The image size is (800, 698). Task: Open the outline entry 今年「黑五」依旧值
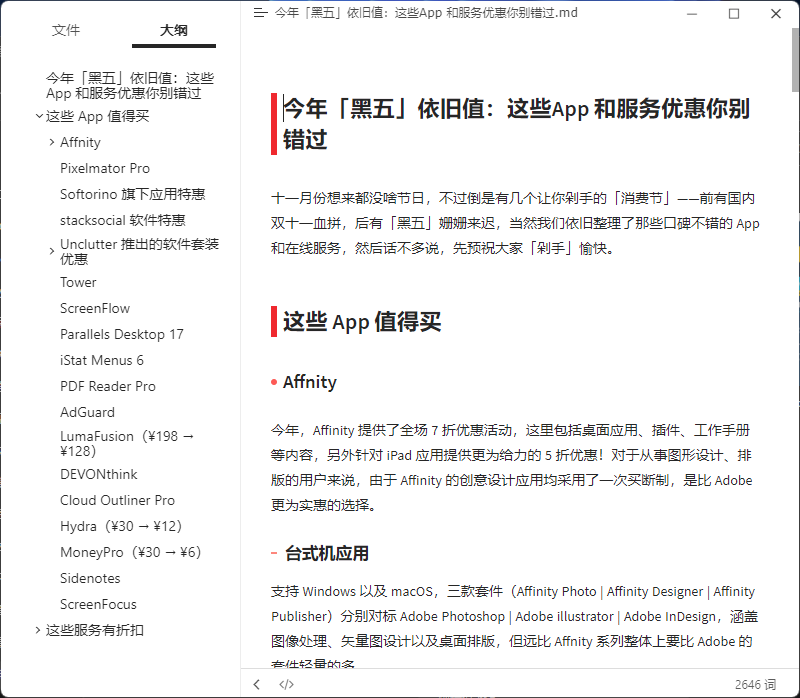(130, 86)
